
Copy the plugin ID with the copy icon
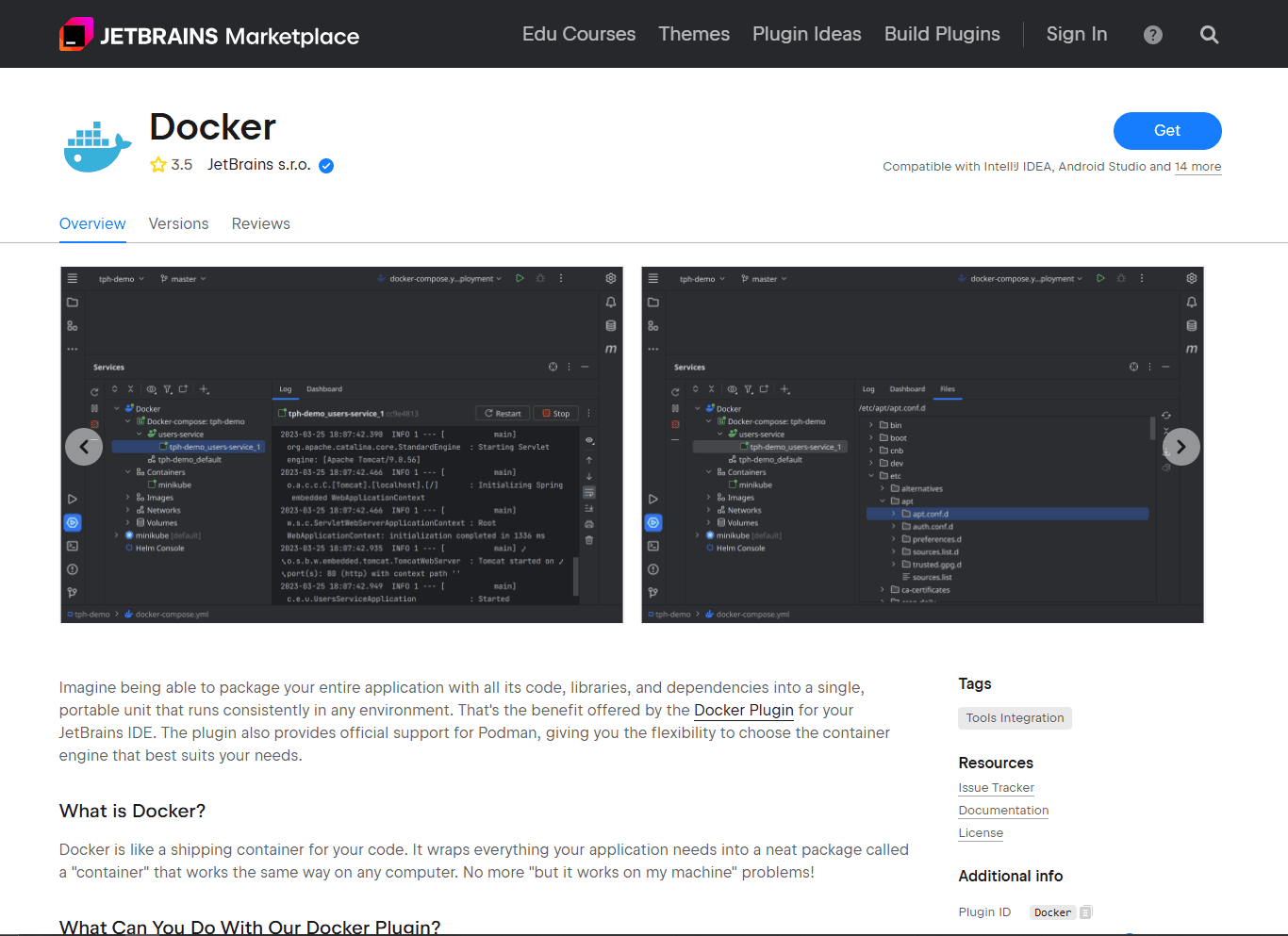tap(1086, 912)
